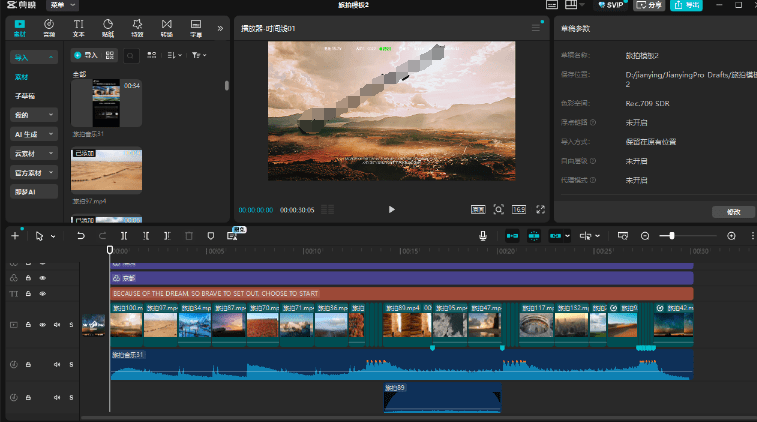
Task: Open the 菜单 dropdown in title bar
Action: point(58,5)
